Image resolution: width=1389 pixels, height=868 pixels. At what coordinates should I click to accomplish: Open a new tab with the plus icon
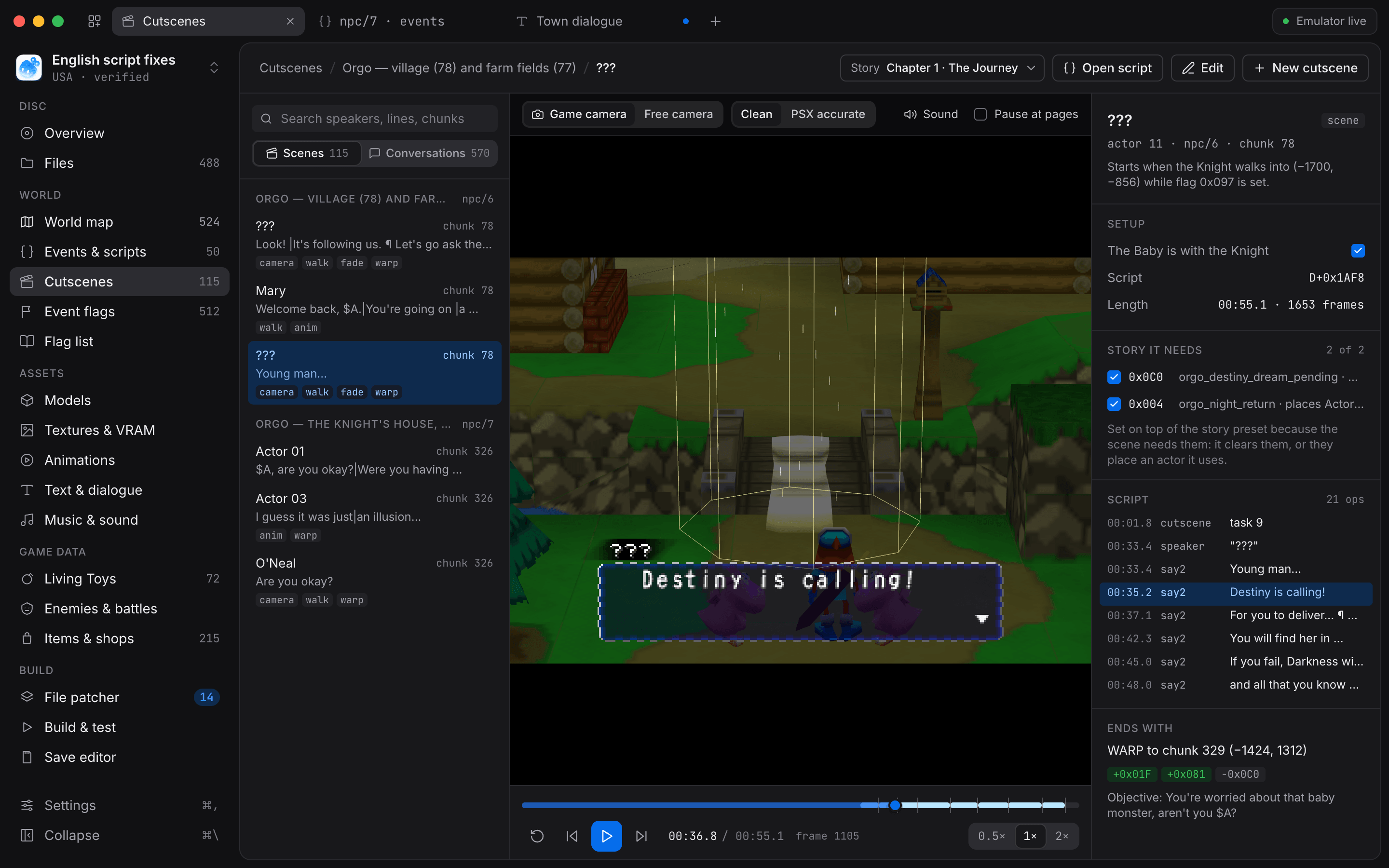(715, 21)
